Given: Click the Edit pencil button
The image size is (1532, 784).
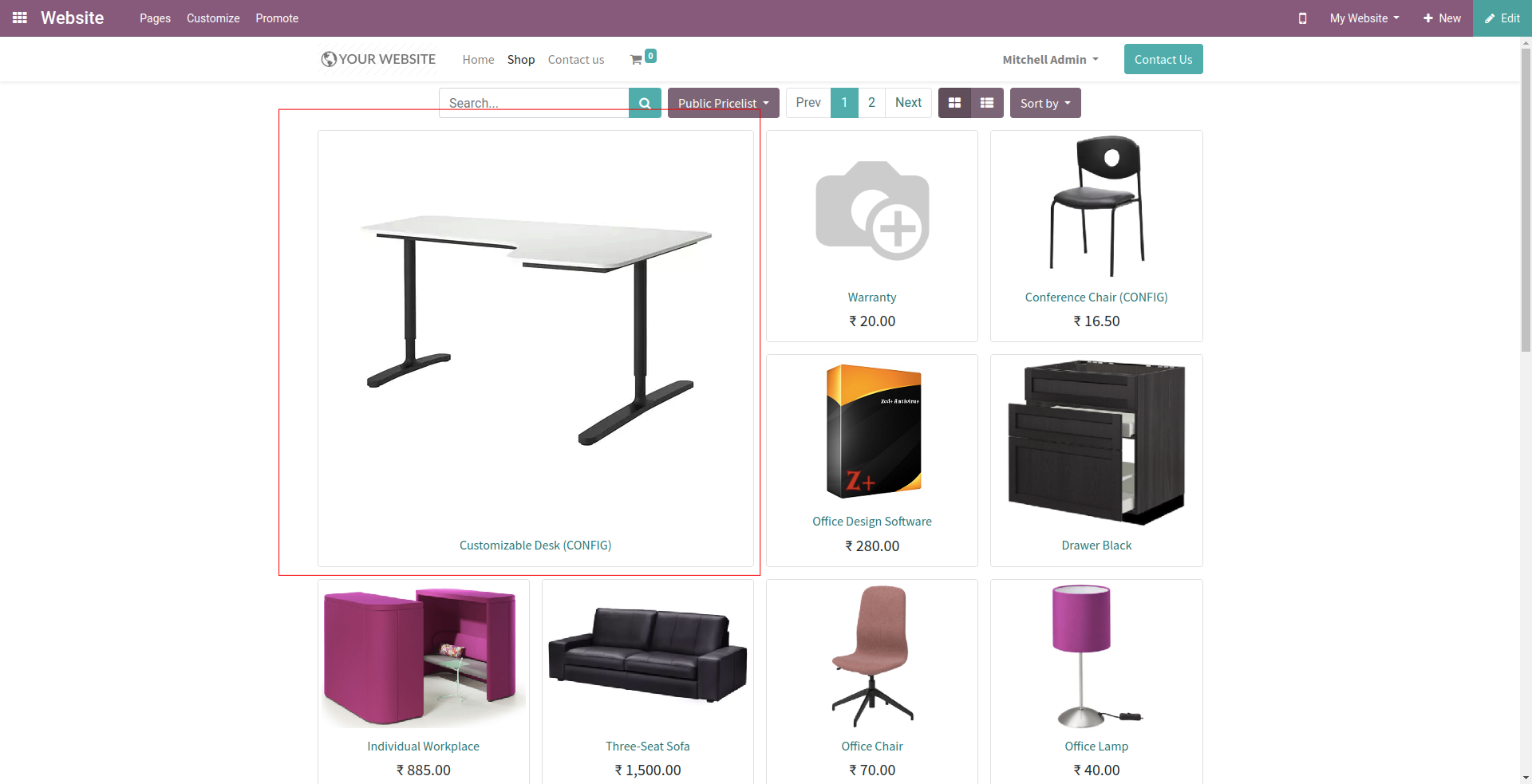Looking at the screenshot, I should pyautogui.click(x=1502, y=18).
